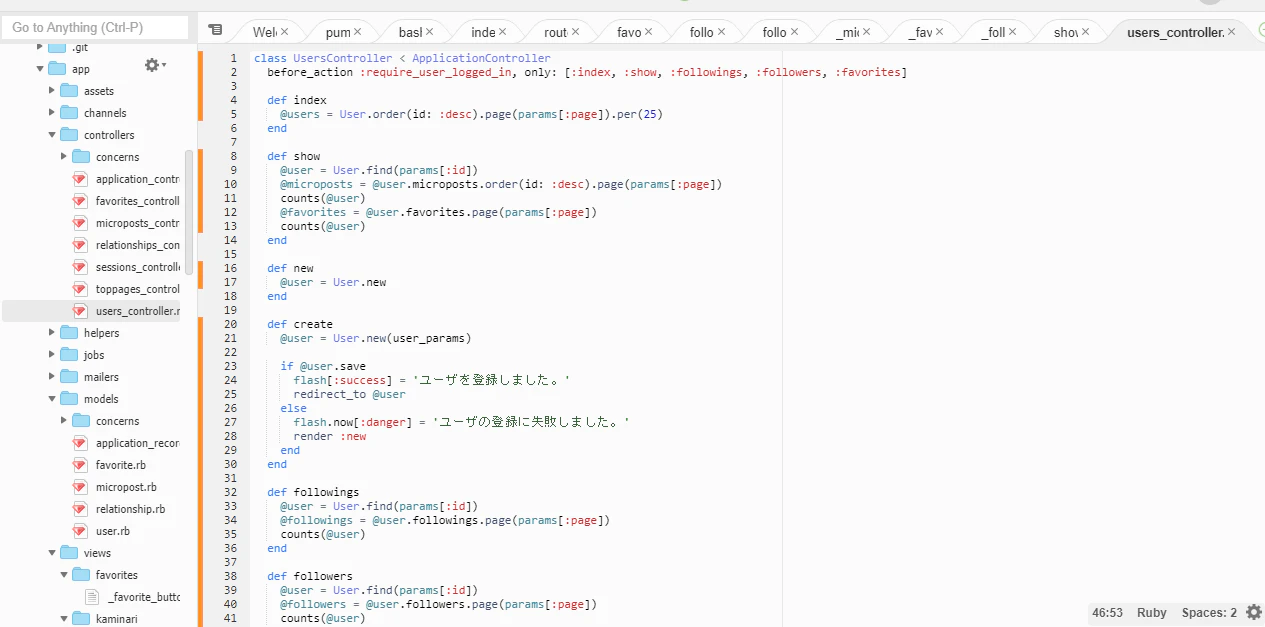Click cursor position 46:53 in status bar
The width and height of the screenshot is (1265, 627).
1107,612
